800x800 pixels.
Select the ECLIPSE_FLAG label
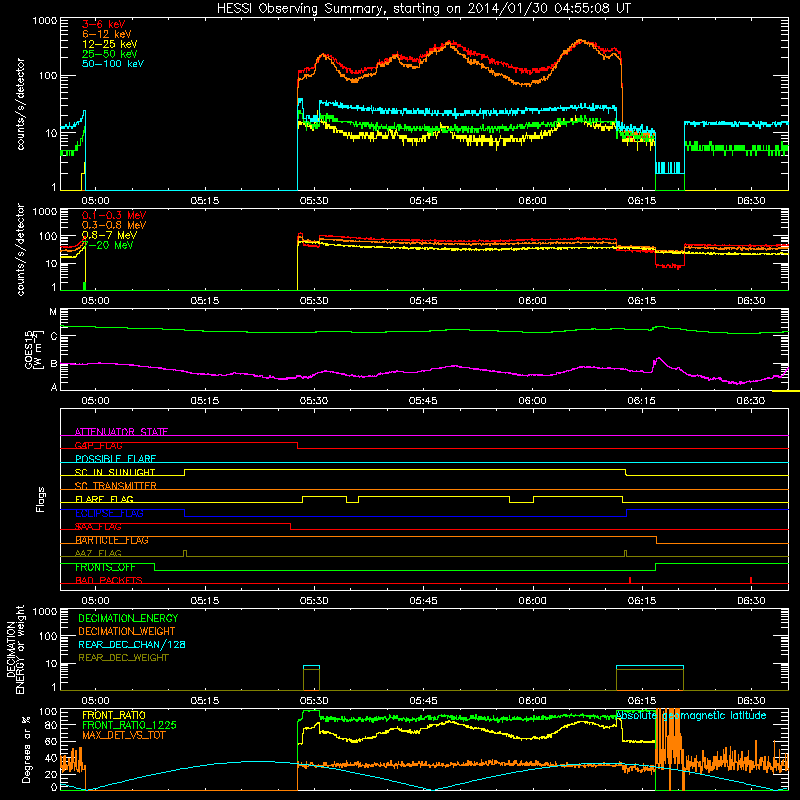[x=109, y=513]
